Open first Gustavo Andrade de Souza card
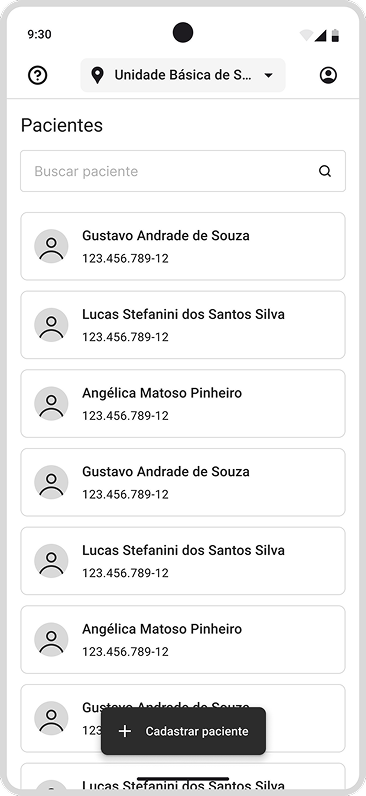This screenshot has width=366, height=796. [x=183, y=246]
